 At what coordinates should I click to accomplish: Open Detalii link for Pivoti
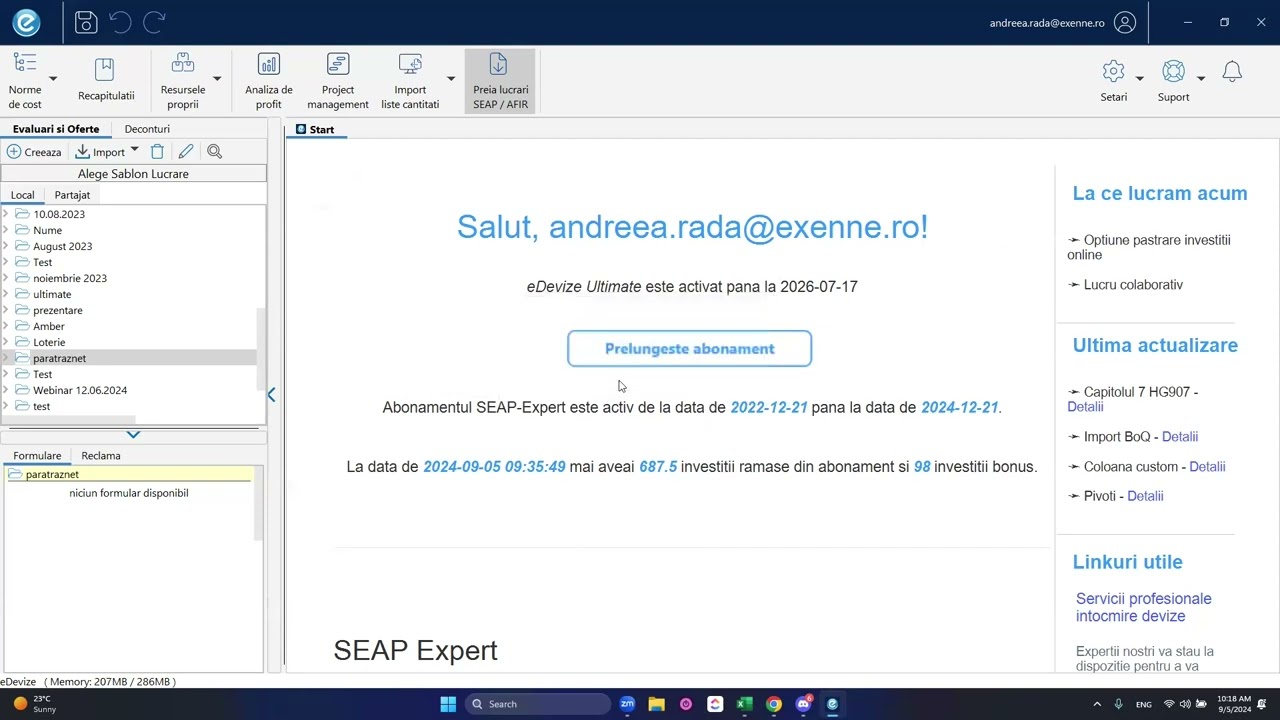[1145, 496]
